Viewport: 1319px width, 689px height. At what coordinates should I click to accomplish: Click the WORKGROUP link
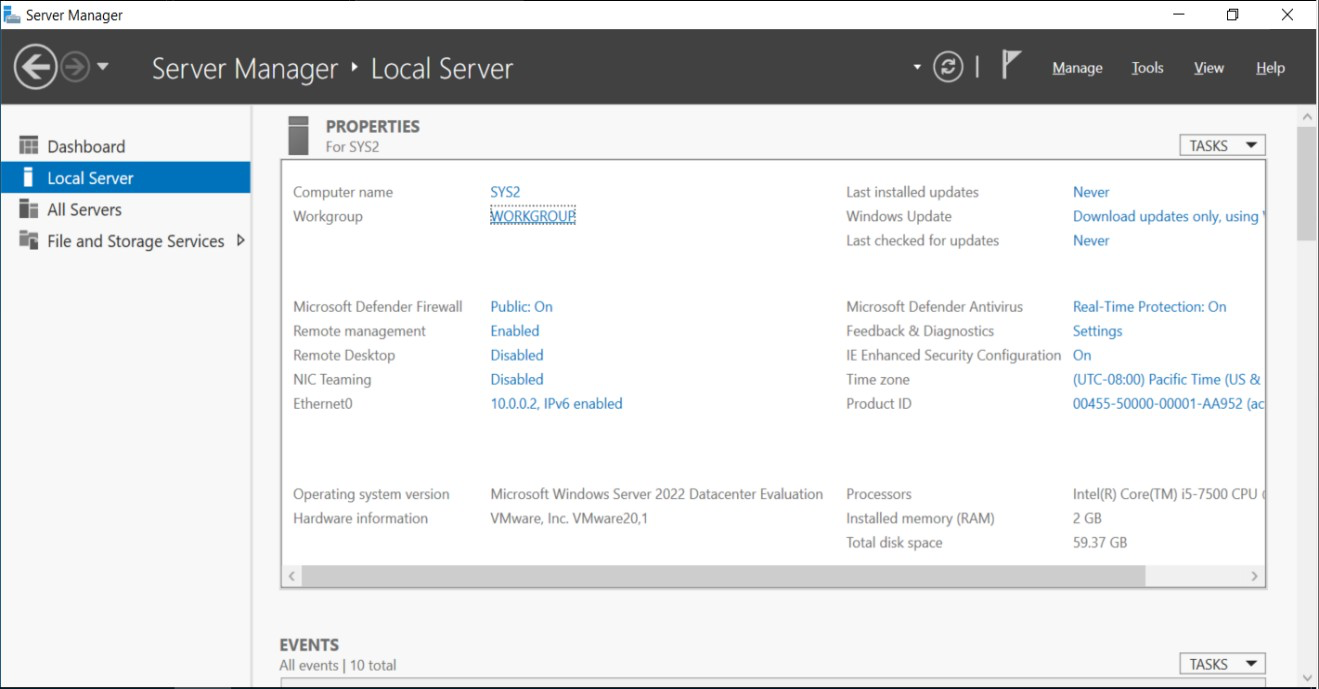533,216
